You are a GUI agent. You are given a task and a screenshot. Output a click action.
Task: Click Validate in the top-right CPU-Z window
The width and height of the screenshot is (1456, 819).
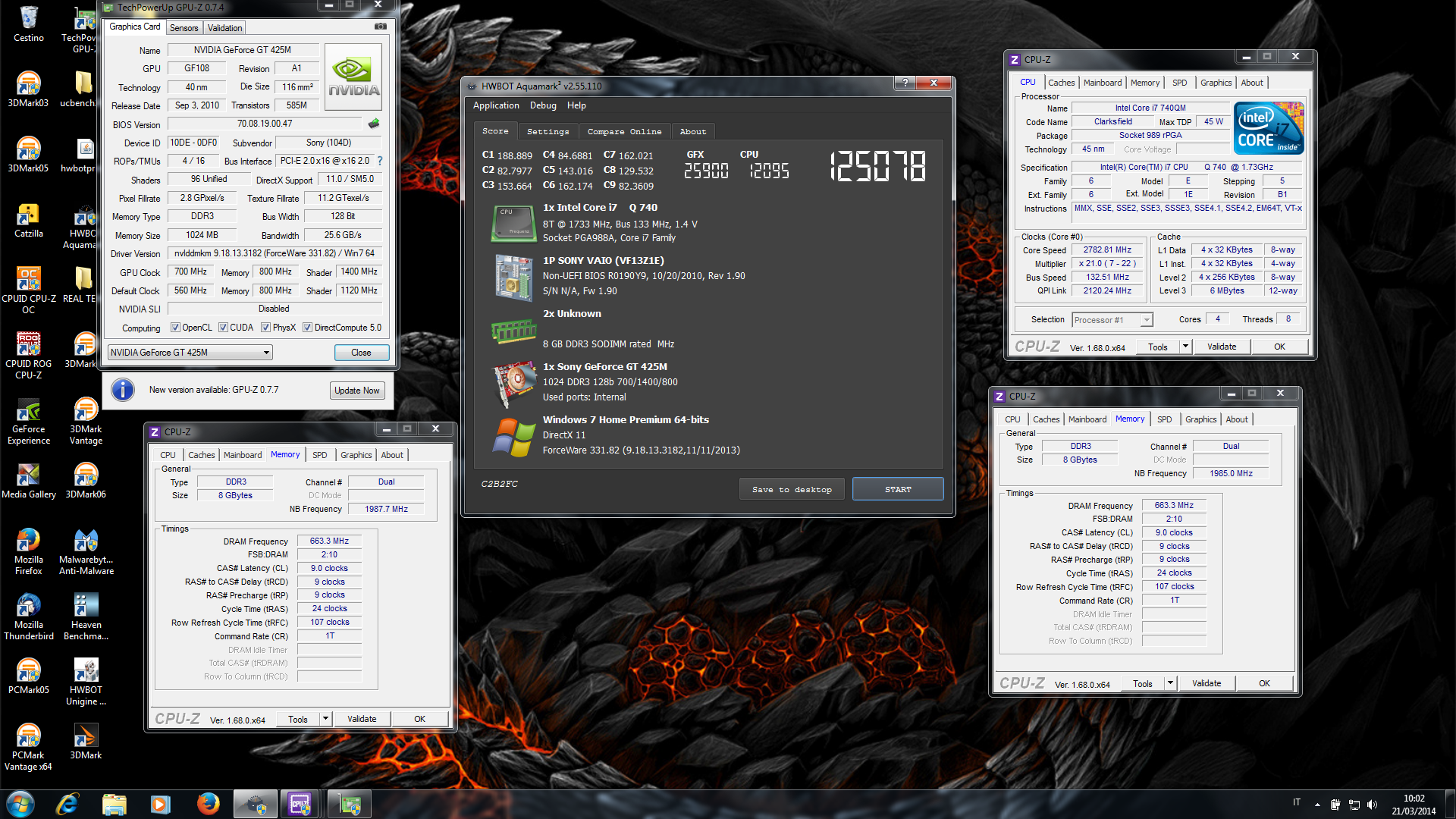click(1221, 347)
